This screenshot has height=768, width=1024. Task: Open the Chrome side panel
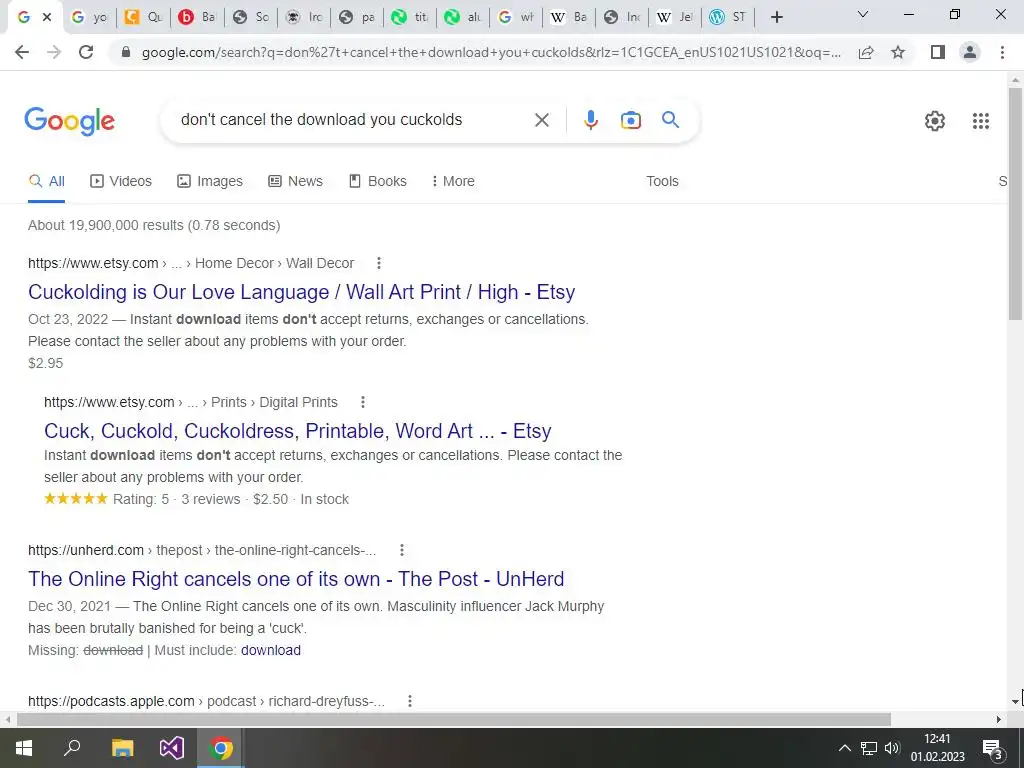click(x=938, y=52)
